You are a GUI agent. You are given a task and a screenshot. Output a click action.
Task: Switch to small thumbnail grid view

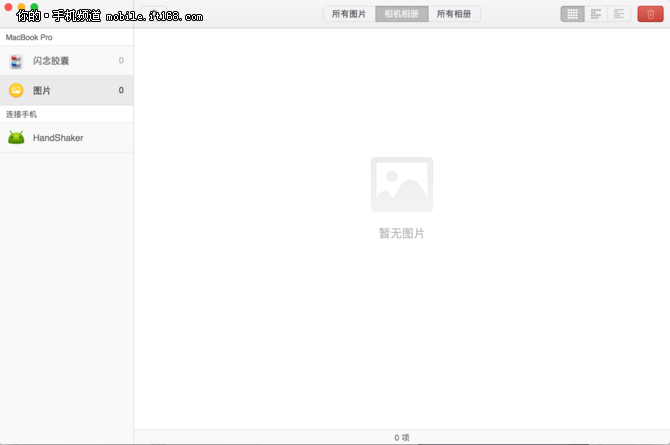[596, 14]
